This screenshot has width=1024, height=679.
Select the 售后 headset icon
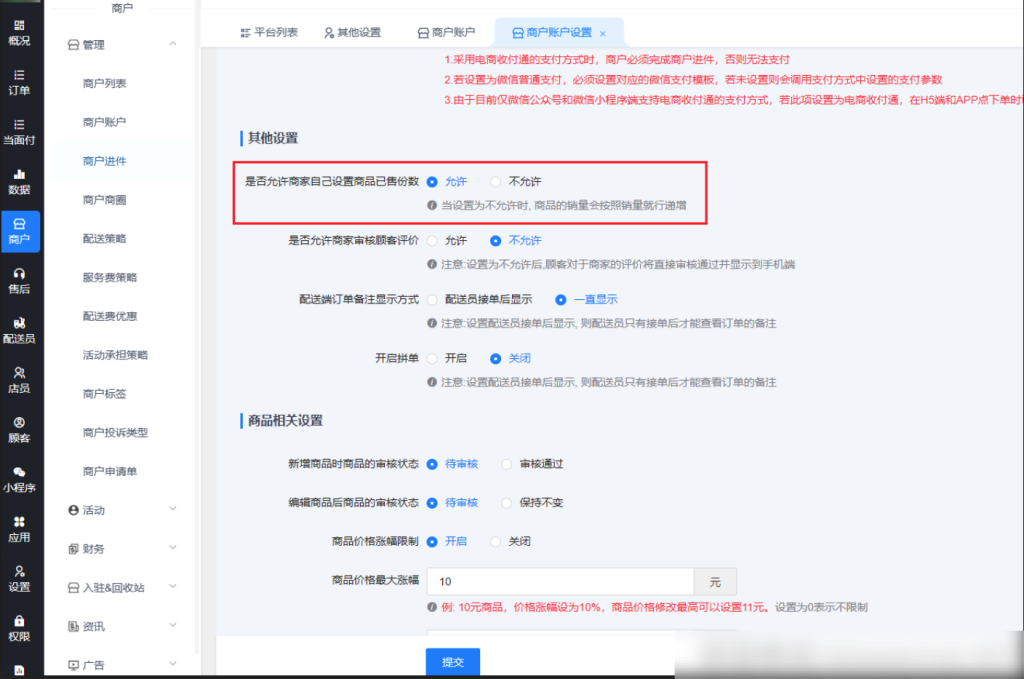19,280
